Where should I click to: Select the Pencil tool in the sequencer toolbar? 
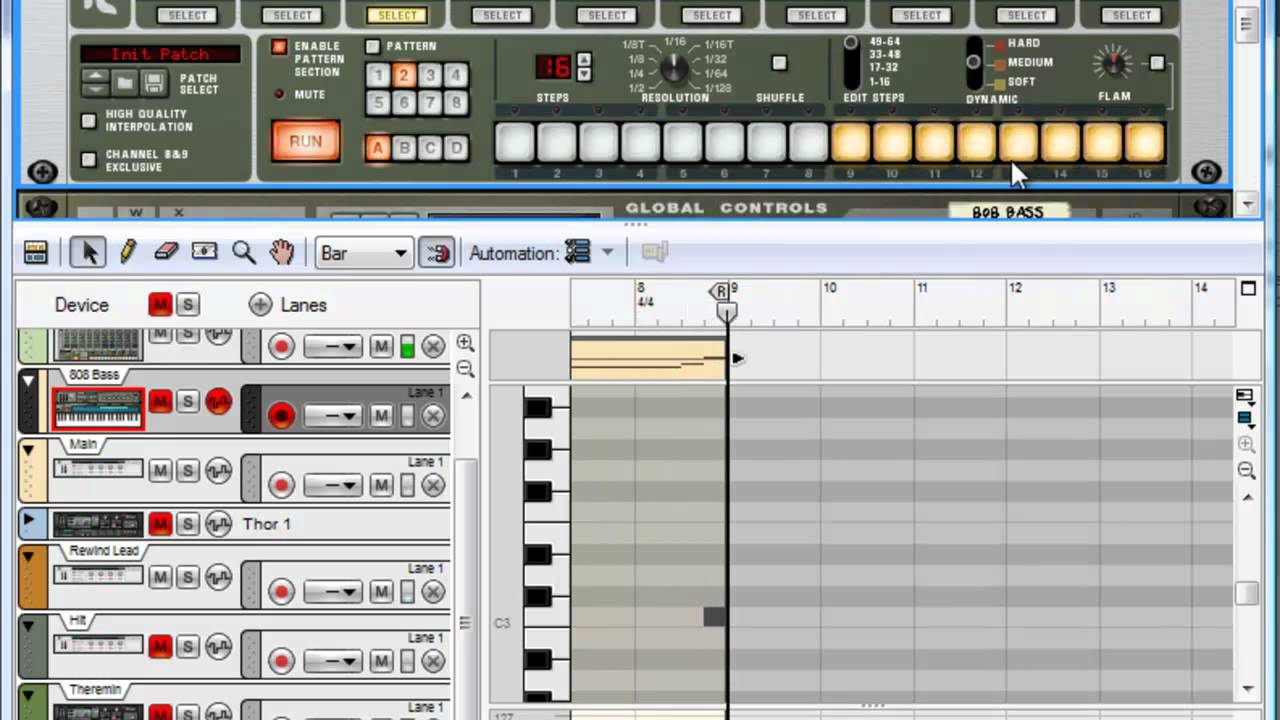pos(127,252)
